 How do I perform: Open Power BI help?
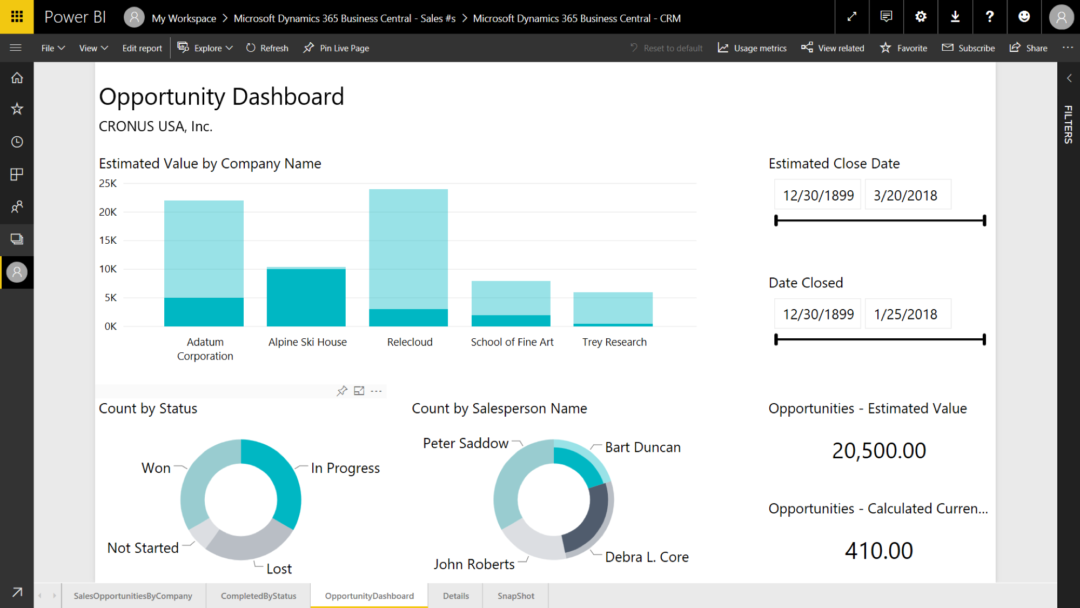tap(989, 17)
